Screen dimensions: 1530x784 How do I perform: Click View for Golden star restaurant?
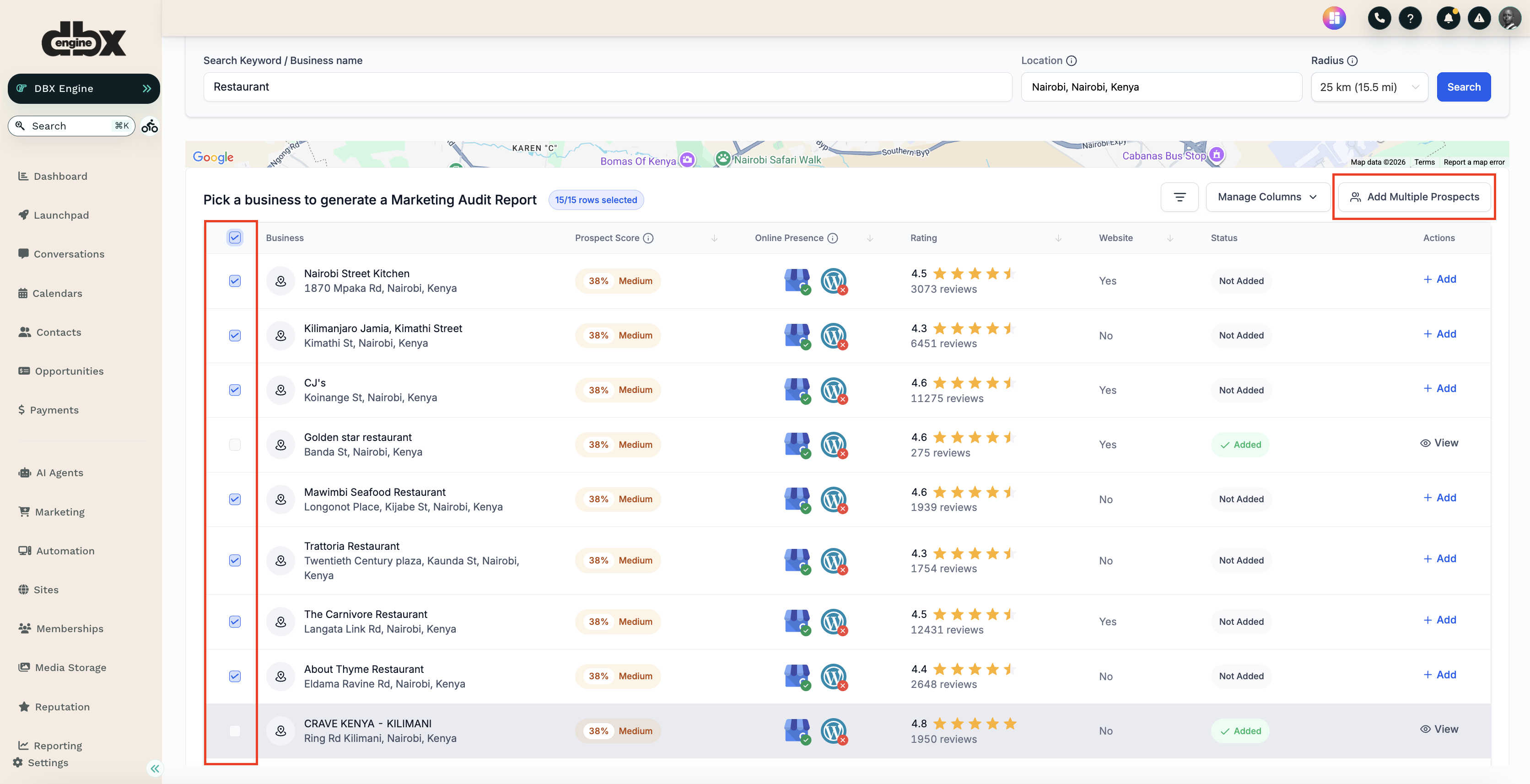click(1438, 442)
